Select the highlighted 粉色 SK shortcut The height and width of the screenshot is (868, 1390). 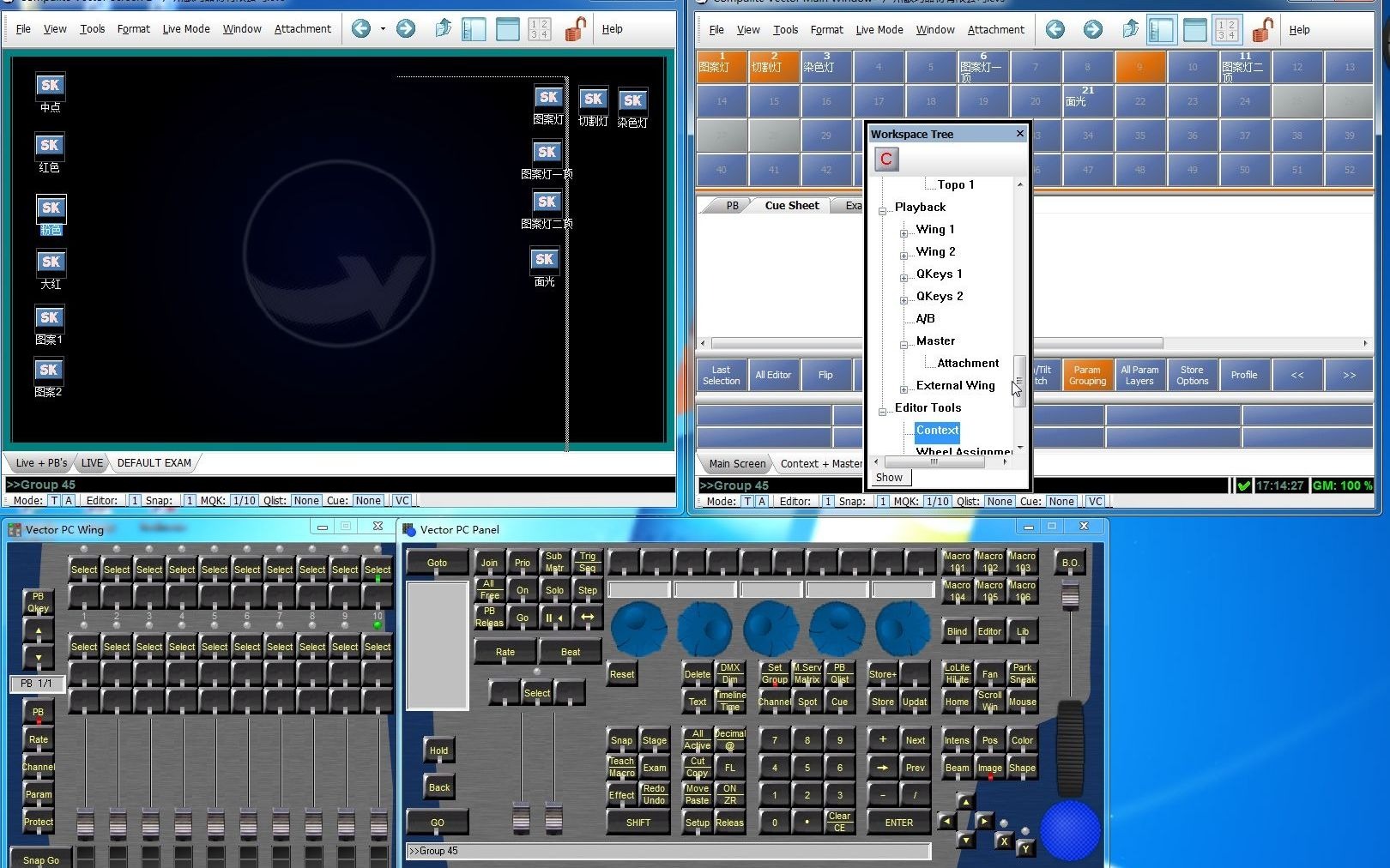(x=51, y=208)
